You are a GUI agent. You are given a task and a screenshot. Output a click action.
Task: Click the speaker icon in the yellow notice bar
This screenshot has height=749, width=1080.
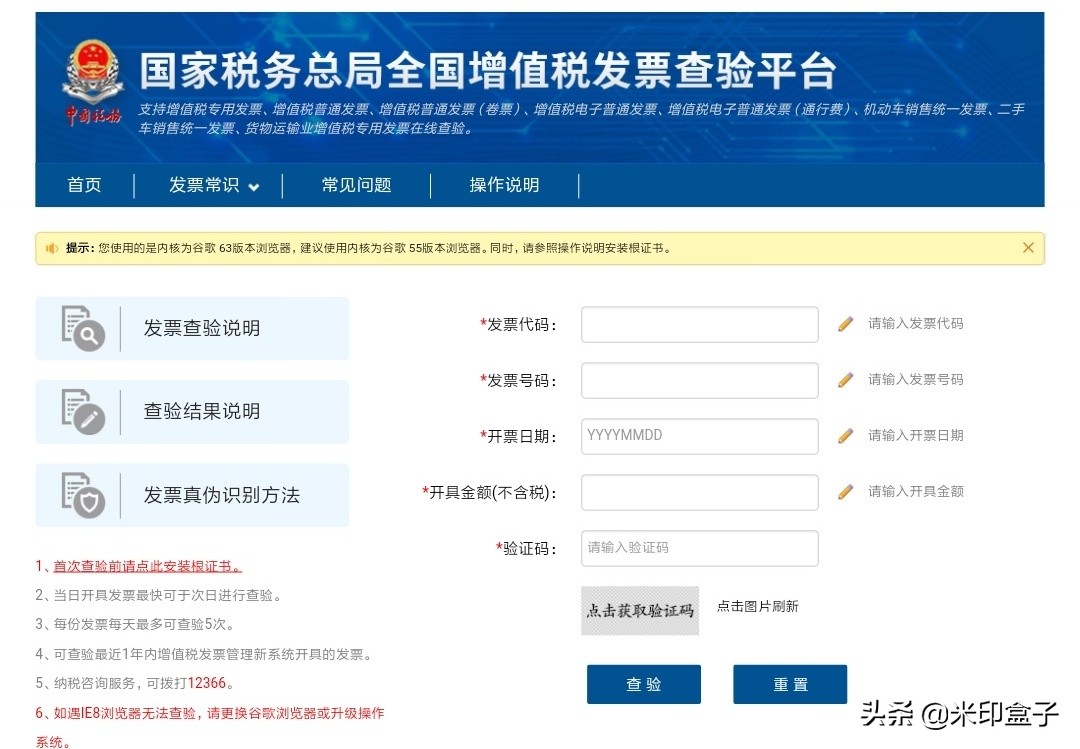pos(51,247)
